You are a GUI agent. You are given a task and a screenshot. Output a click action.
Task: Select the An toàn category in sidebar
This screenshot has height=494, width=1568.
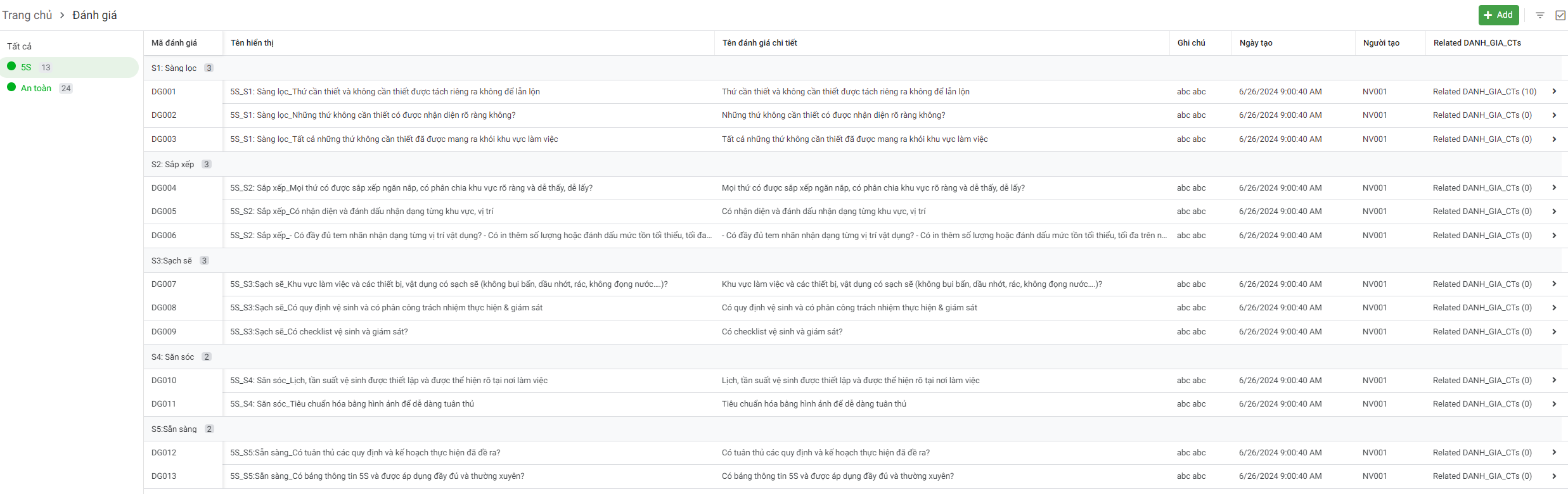36,89
